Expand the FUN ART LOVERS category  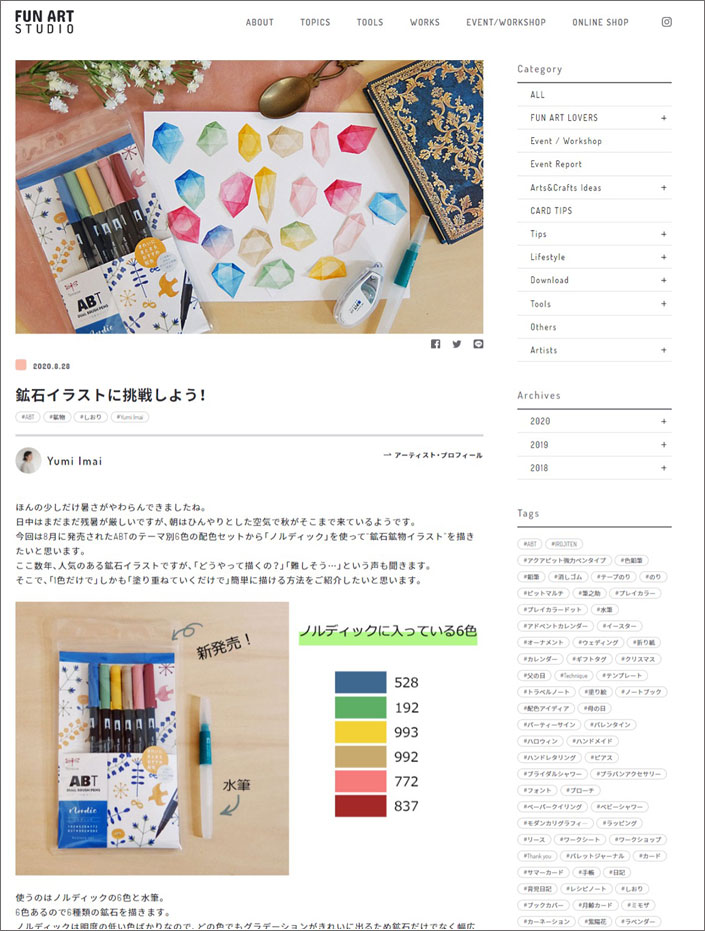pos(663,118)
